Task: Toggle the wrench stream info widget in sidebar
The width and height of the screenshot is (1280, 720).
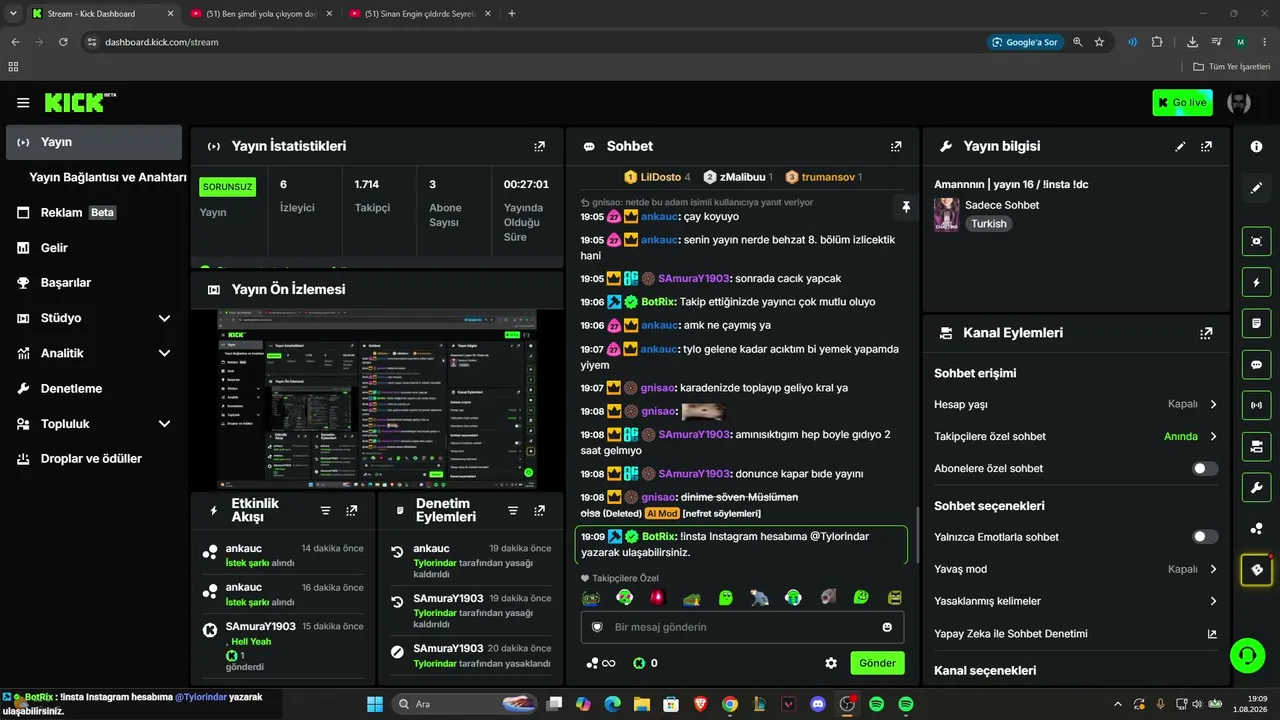Action: point(1257,488)
